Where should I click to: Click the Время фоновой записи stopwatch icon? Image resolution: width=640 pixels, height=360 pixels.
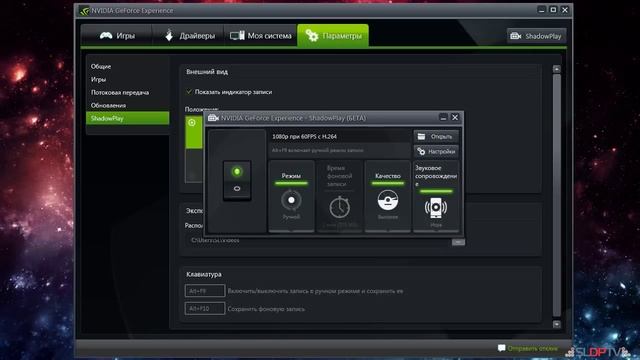pos(339,207)
